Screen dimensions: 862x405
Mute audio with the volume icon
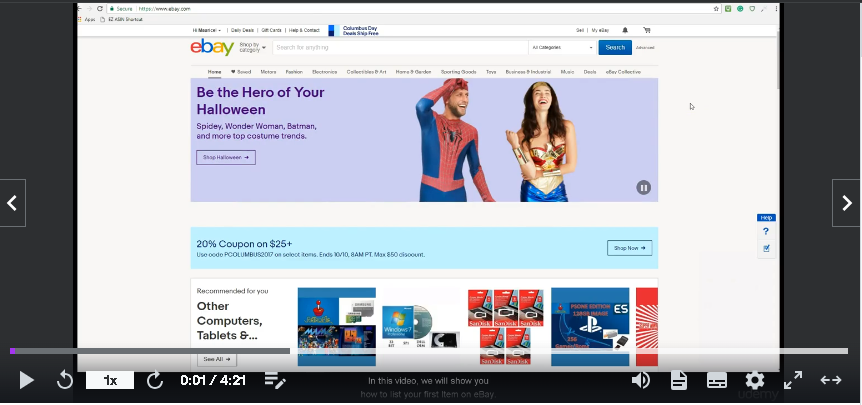coord(641,380)
